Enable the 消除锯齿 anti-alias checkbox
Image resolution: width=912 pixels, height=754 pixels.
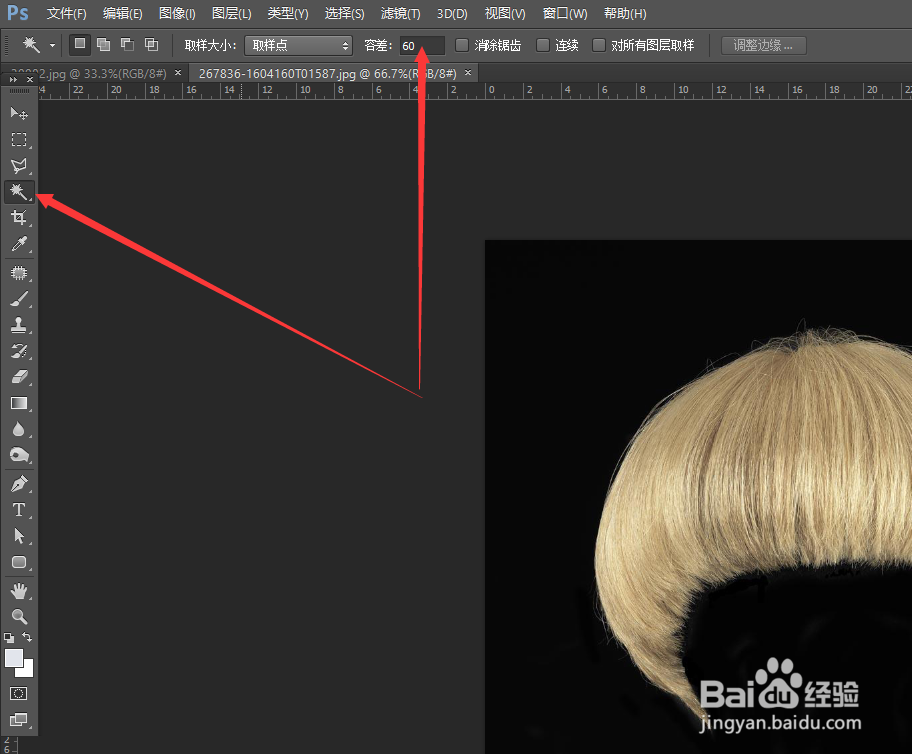tap(461, 45)
